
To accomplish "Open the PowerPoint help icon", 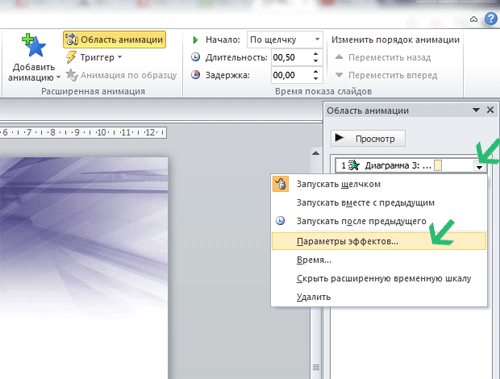I will 491,19.
